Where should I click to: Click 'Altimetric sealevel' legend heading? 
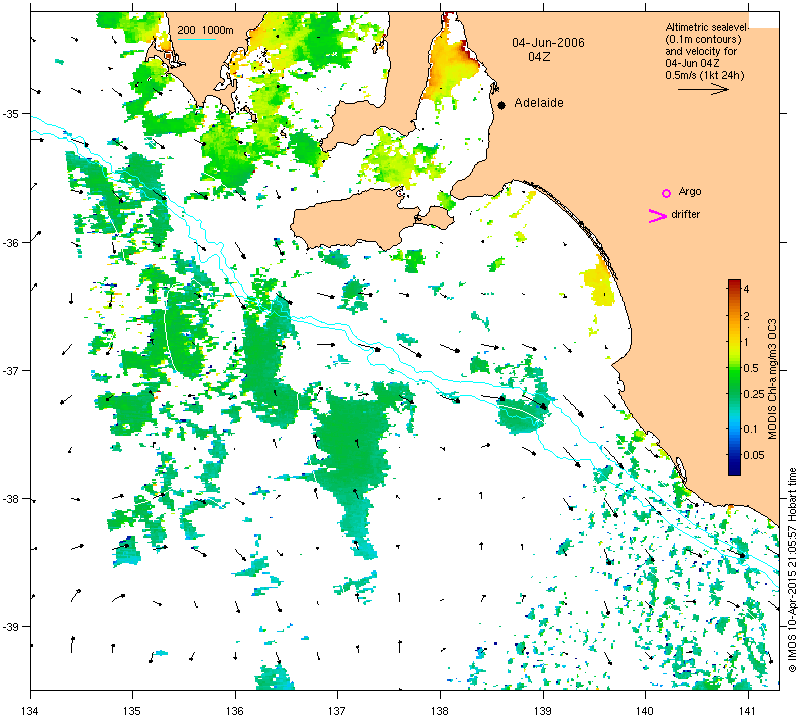click(707, 28)
